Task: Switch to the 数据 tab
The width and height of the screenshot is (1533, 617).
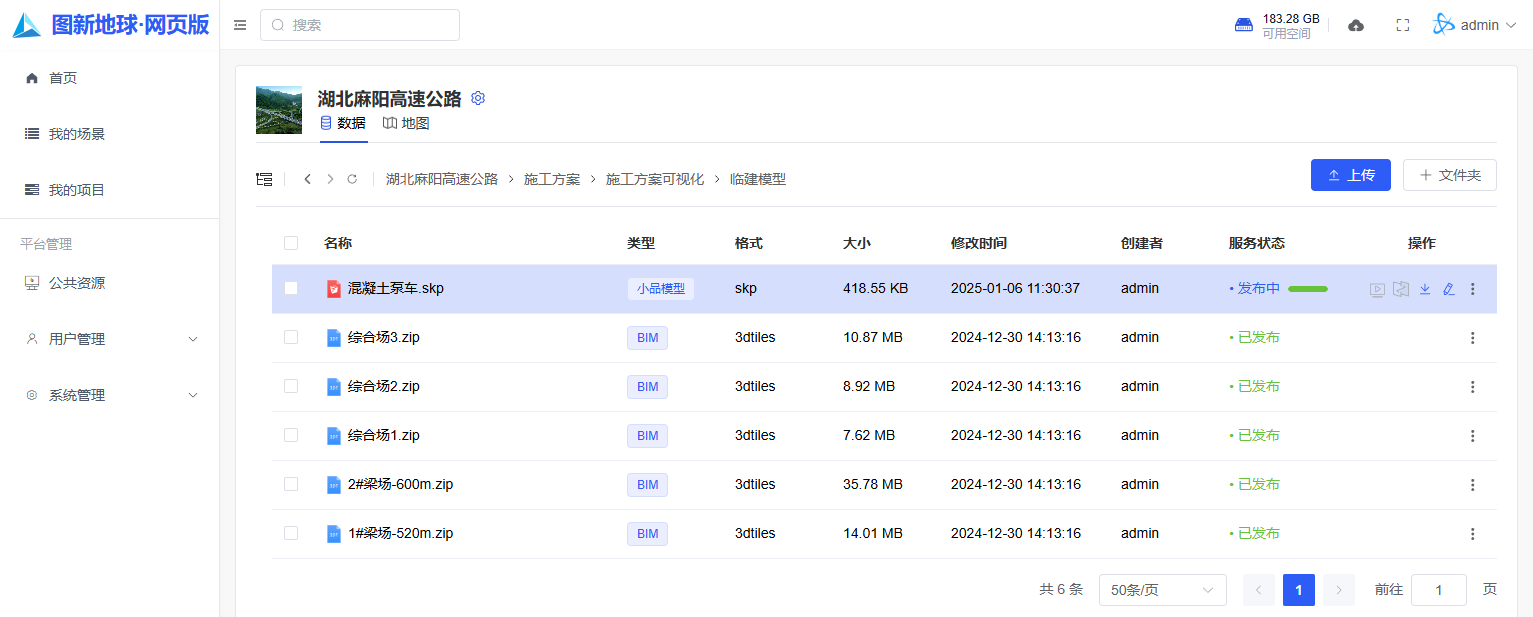Action: coord(343,123)
